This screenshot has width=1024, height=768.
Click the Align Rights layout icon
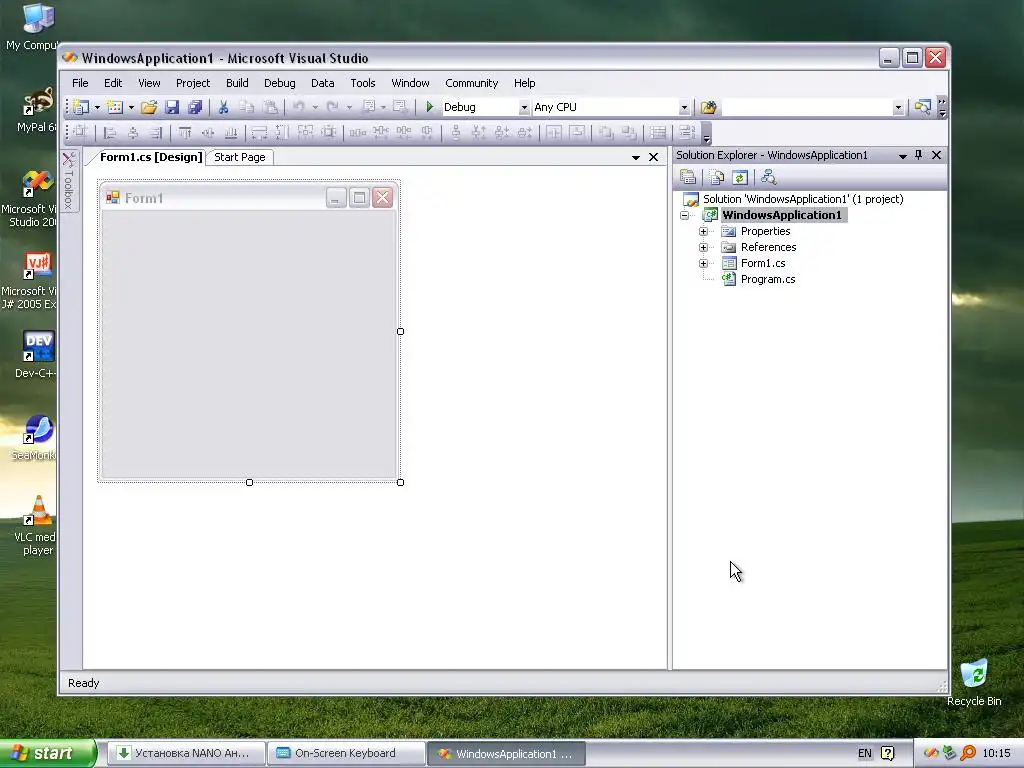(x=155, y=133)
